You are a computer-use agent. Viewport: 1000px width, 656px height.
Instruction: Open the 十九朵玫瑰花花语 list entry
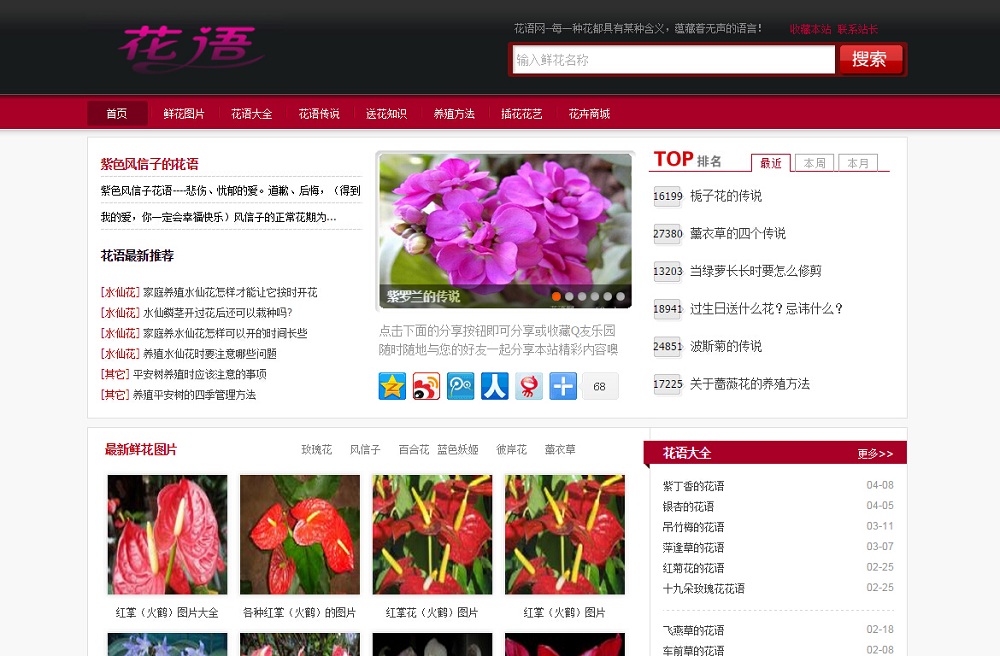703,588
